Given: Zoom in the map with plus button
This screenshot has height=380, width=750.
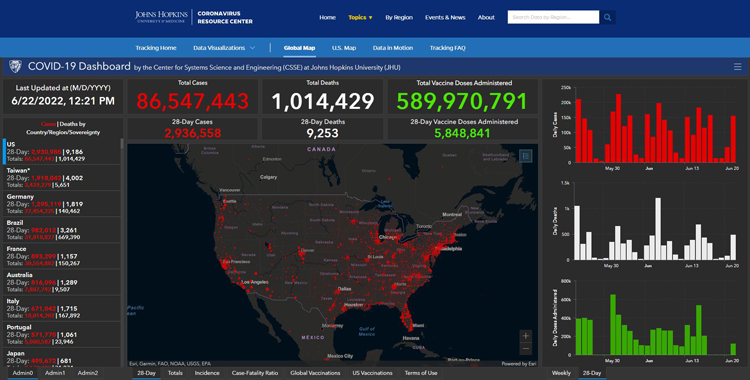Looking at the screenshot, I should click(526, 335).
